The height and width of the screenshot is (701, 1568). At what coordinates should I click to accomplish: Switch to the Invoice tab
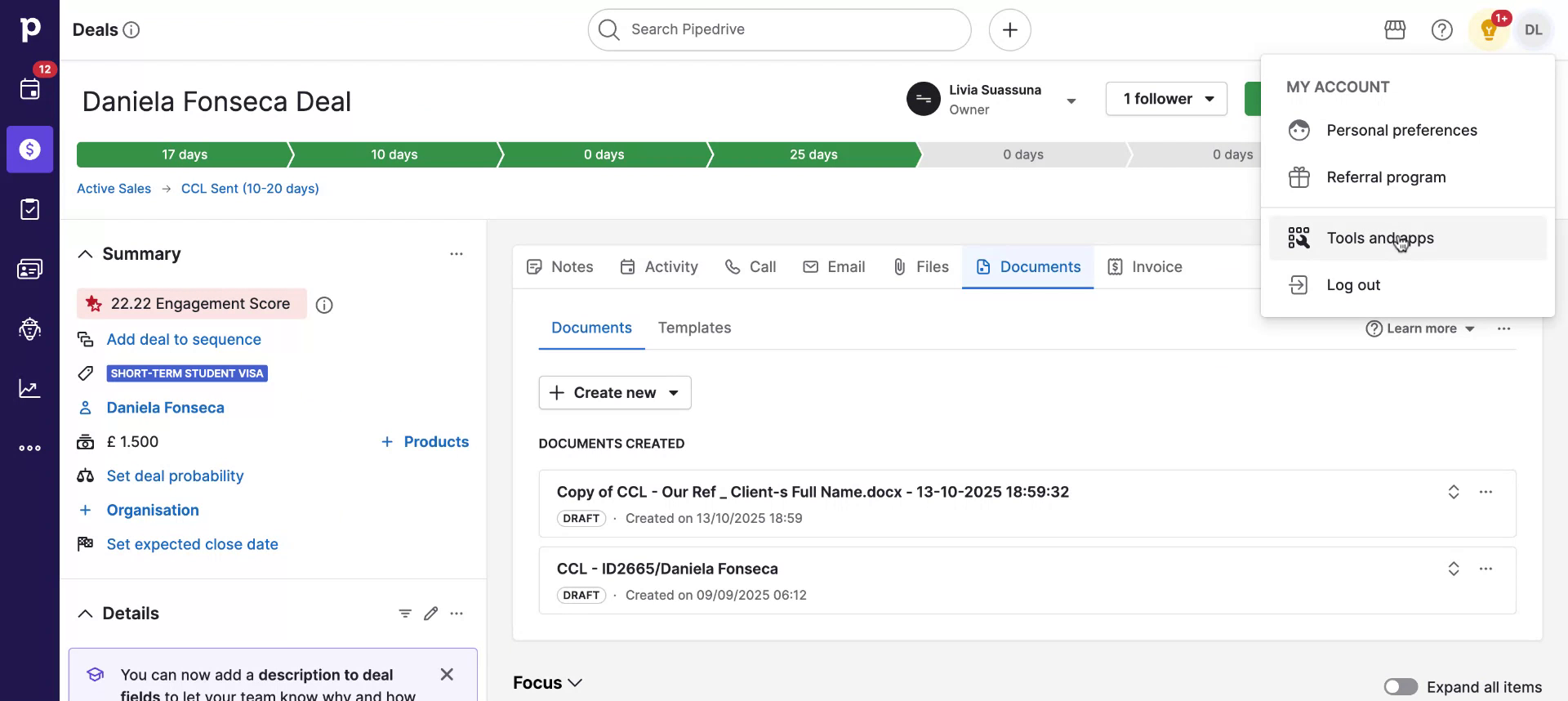[x=1145, y=267]
